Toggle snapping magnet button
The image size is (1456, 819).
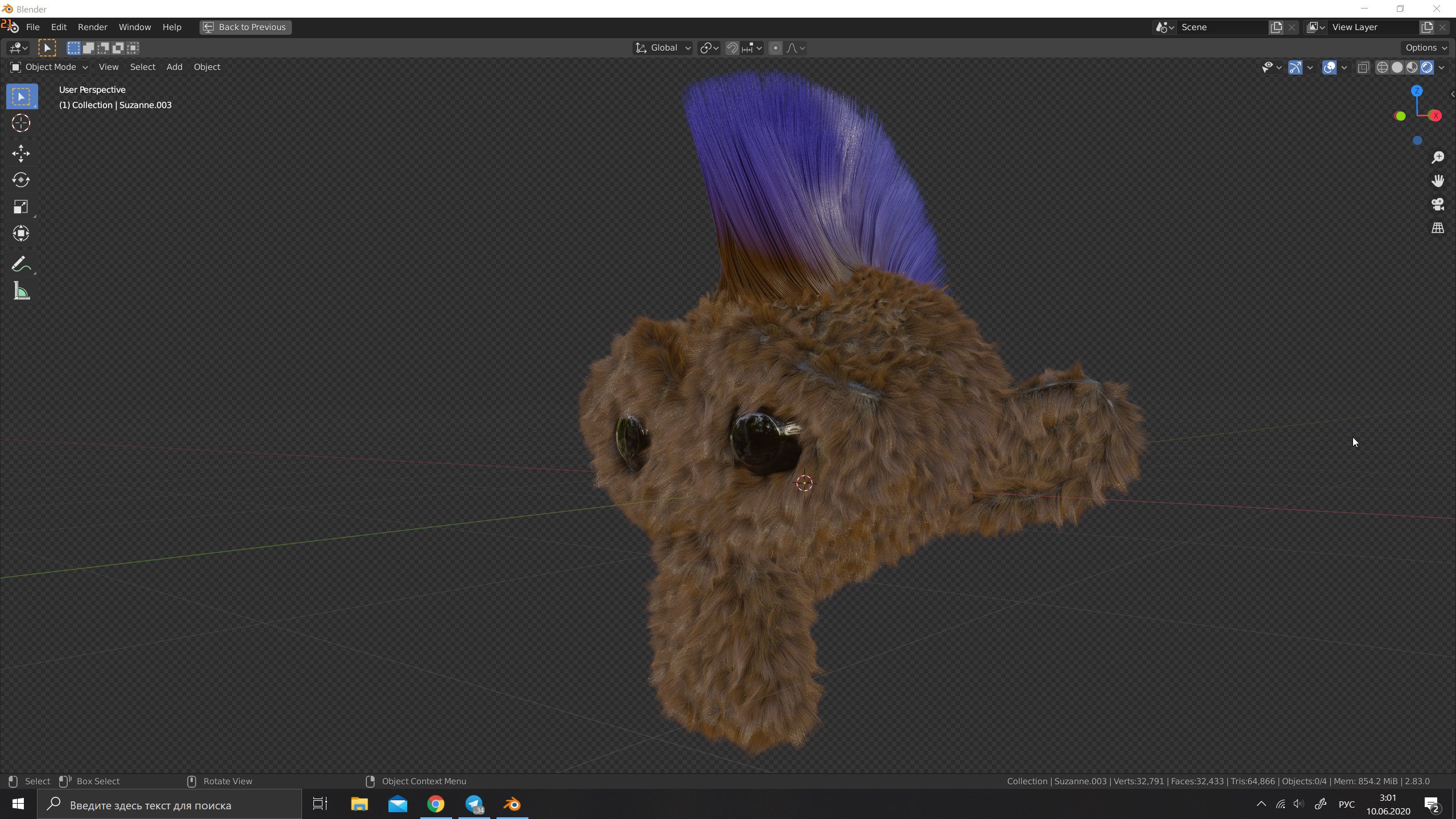coord(732,48)
